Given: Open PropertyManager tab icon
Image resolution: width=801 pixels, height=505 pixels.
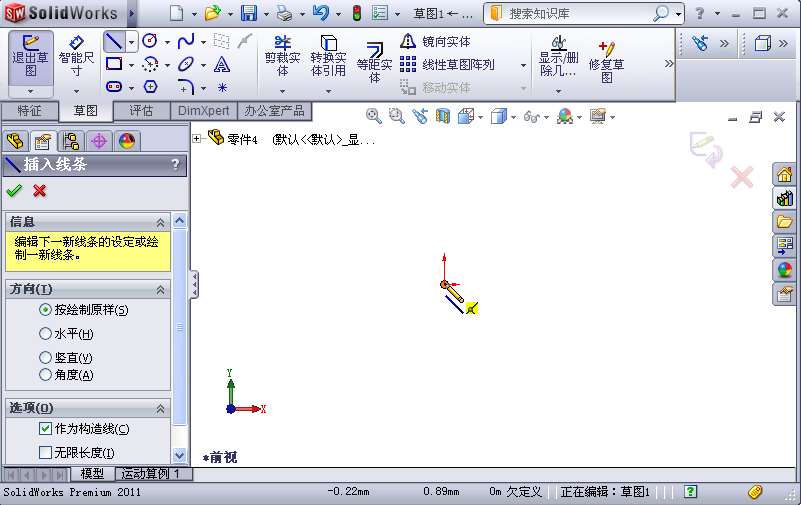Looking at the screenshot, I should pyautogui.click(x=43, y=141).
